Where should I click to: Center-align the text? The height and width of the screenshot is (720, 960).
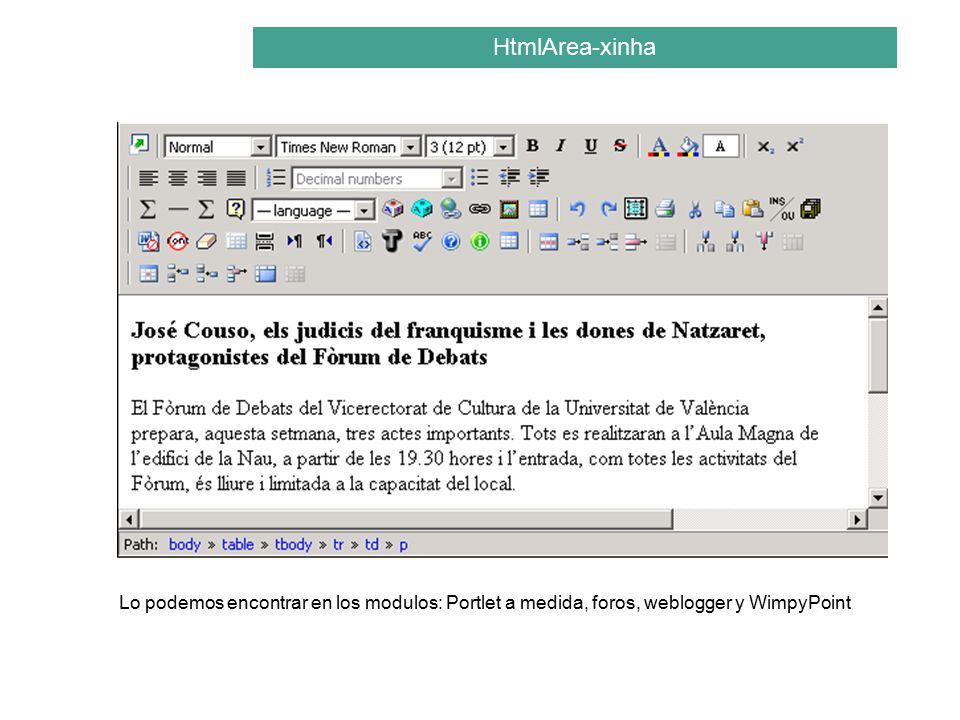pyautogui.click(x=178, y=178)
